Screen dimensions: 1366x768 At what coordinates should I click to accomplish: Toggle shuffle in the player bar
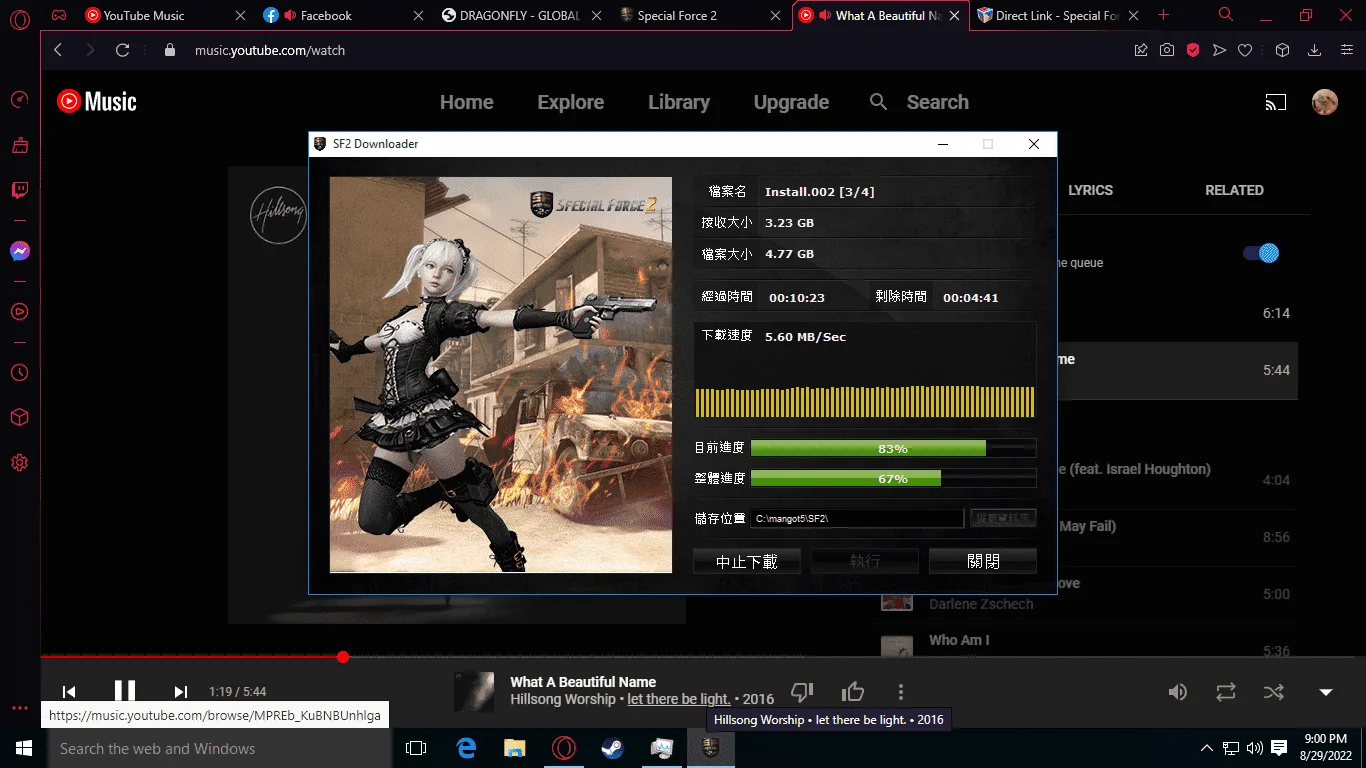pyautogui.click(x=1273, y=692)
